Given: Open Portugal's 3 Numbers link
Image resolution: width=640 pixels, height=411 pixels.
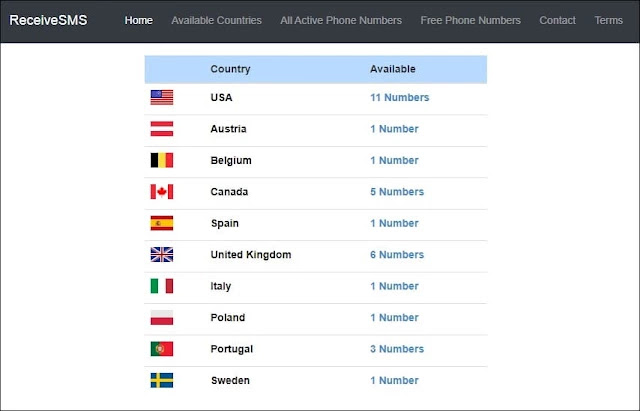Looking at the screenshot, I should pos(397,349).
